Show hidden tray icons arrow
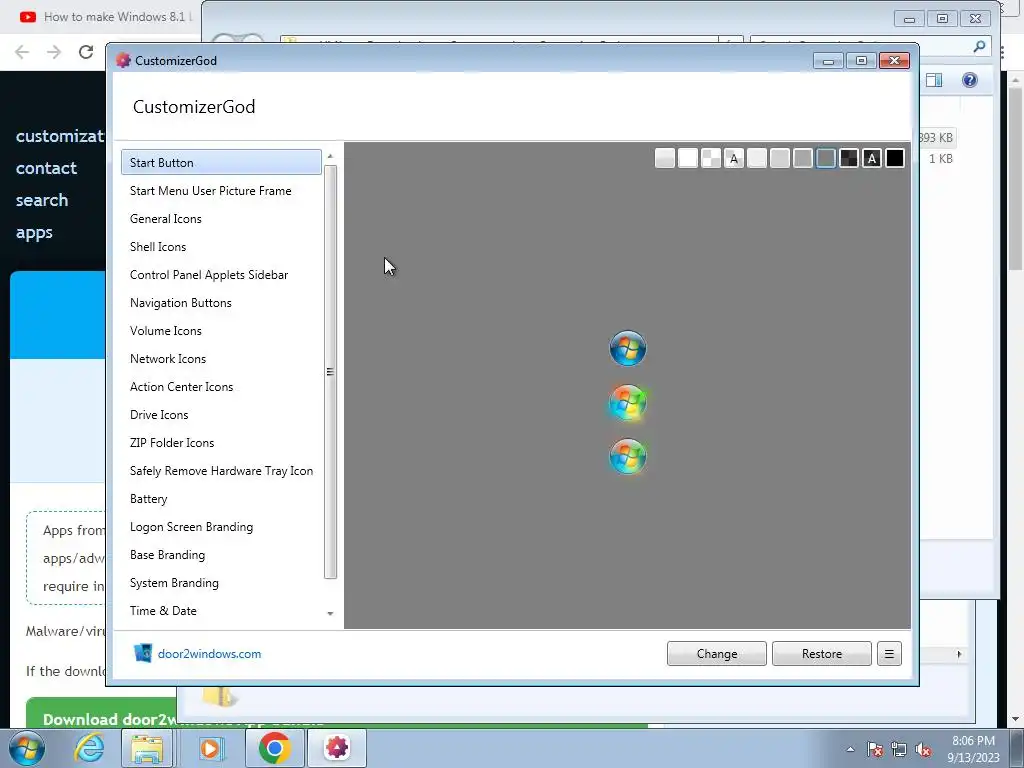Viewport: 1024px width, 768px height. (850, 749)
